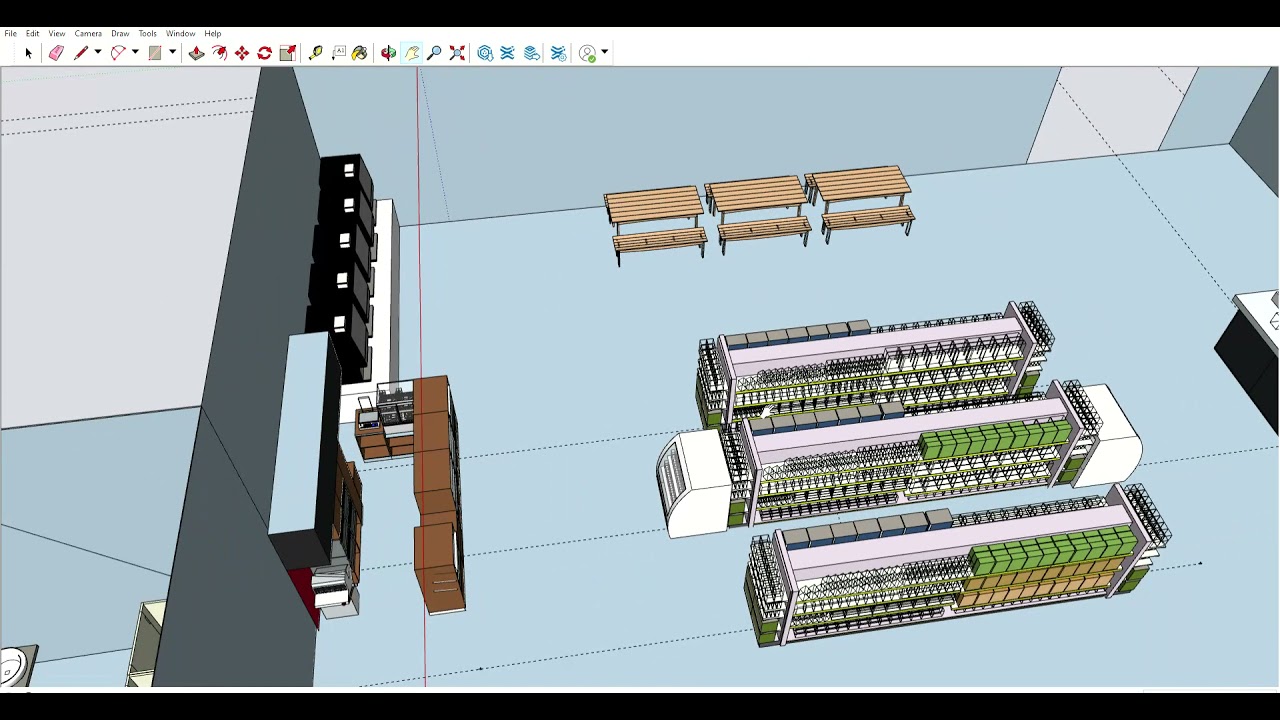Expand the Rectangle tool dropdown arrow
1280x720 pixels.
(x=172, y=53)
